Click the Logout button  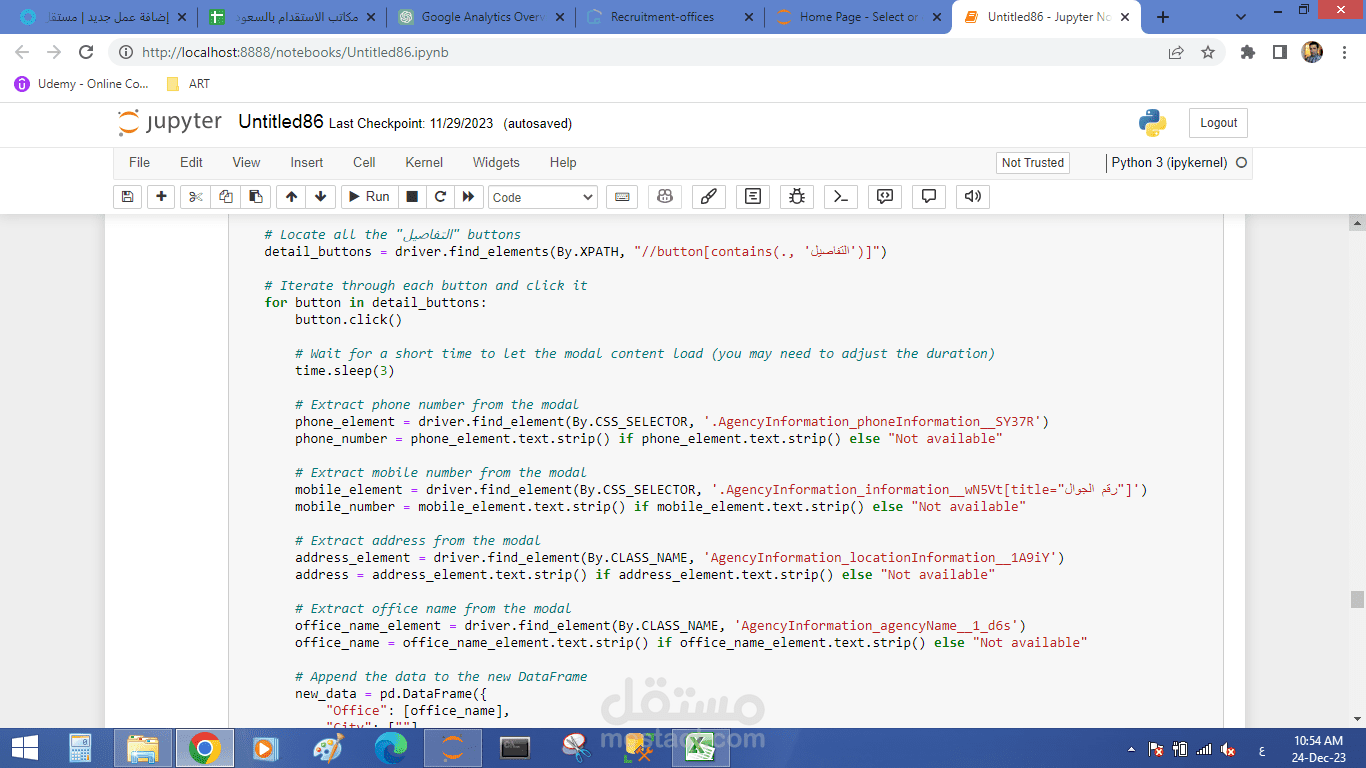(1218, 123)
